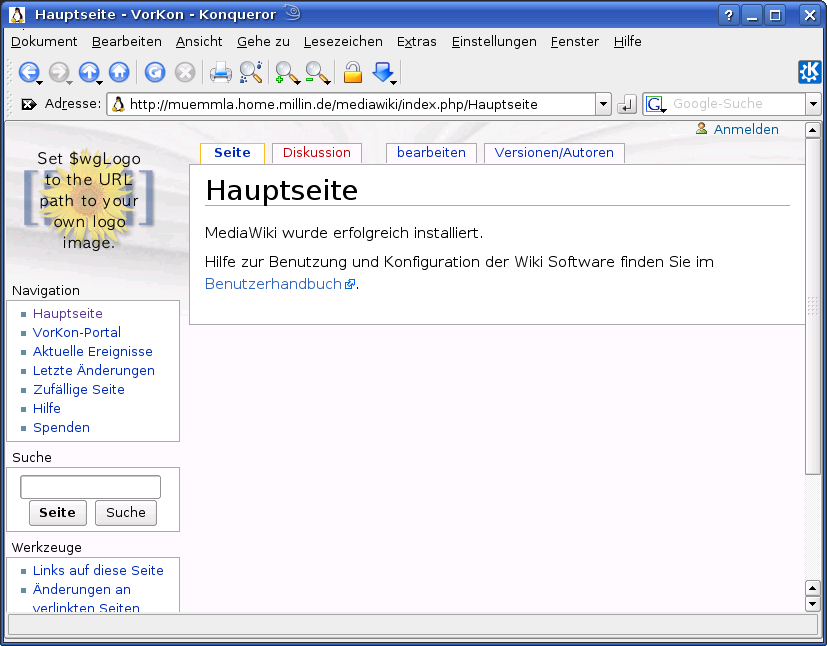The height and width of the screenshot is (646, 827).
Task: Open the Letzte Änderungen link
Action: coord(93,371)
